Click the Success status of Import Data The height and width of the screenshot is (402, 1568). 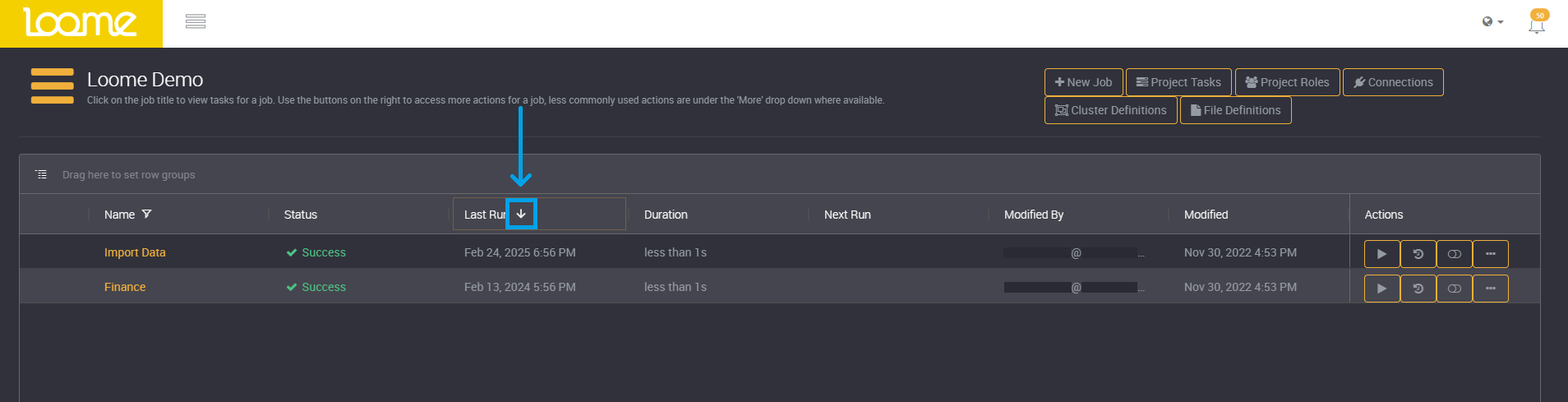316,252
